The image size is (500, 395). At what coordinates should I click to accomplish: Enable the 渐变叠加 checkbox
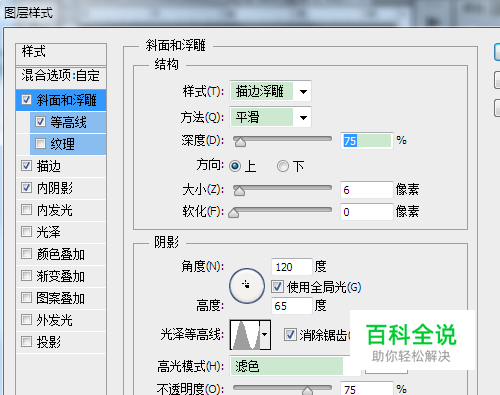coord(26,276)
